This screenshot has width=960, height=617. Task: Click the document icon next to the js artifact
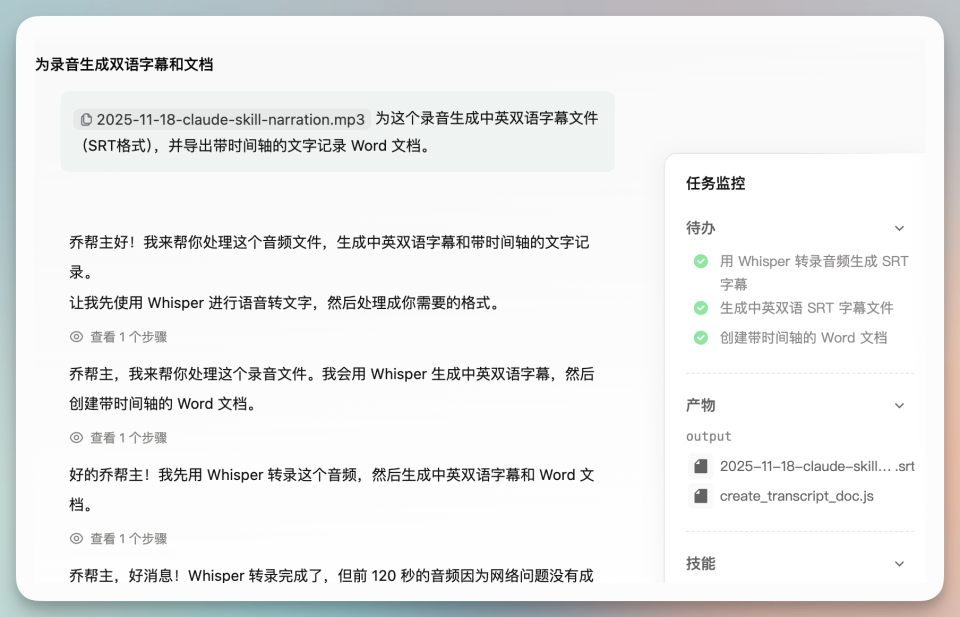coord(701,495)
